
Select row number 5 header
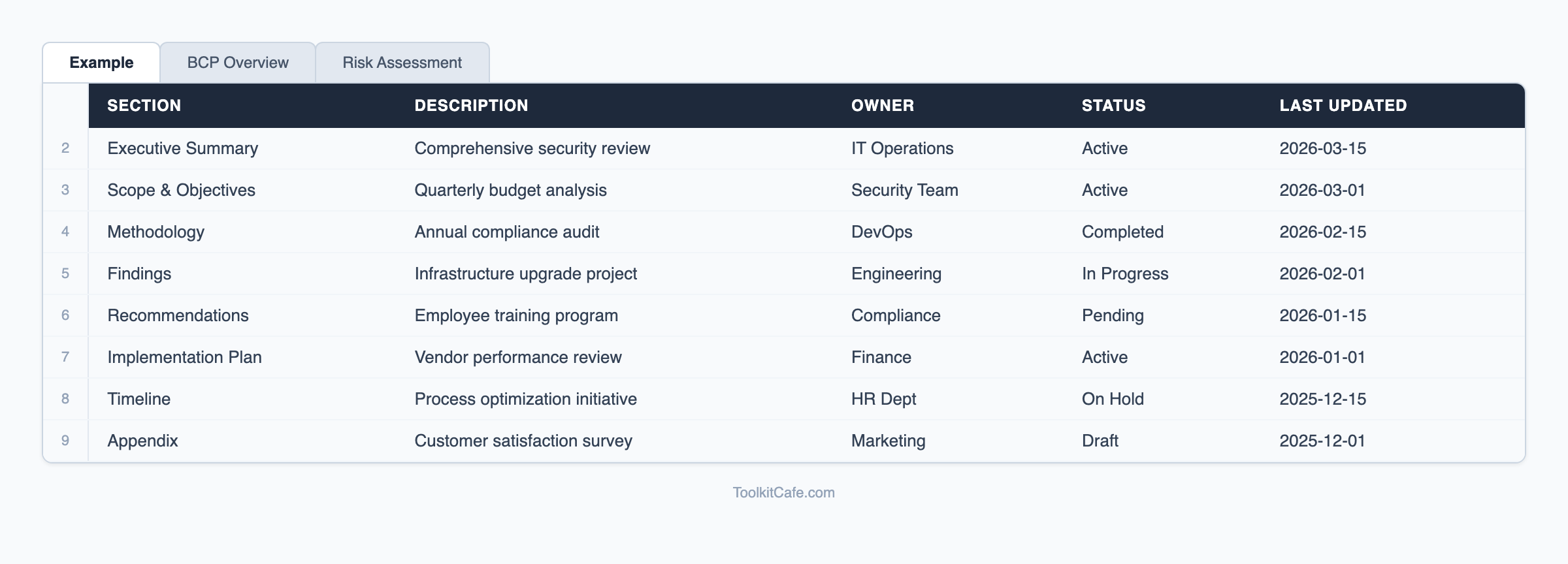[x=65, y=274]
